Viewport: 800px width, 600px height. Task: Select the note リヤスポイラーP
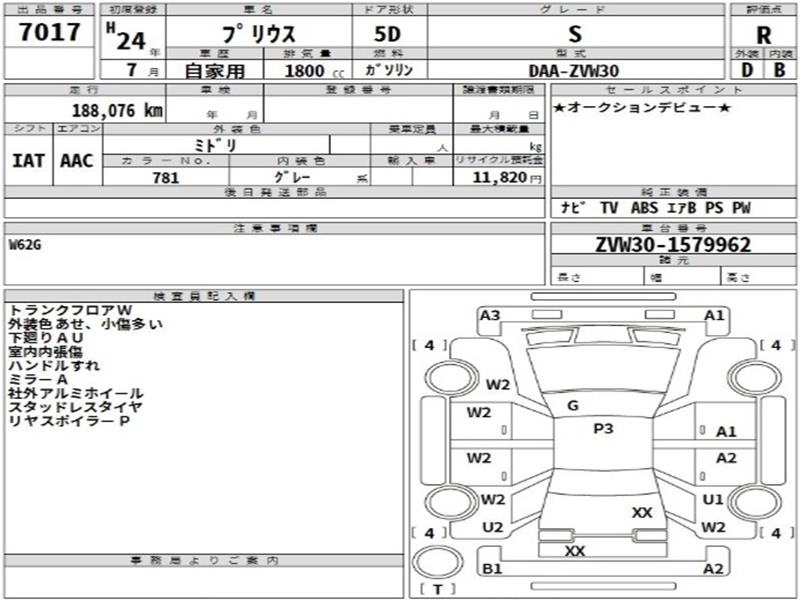tap(69, 421)
